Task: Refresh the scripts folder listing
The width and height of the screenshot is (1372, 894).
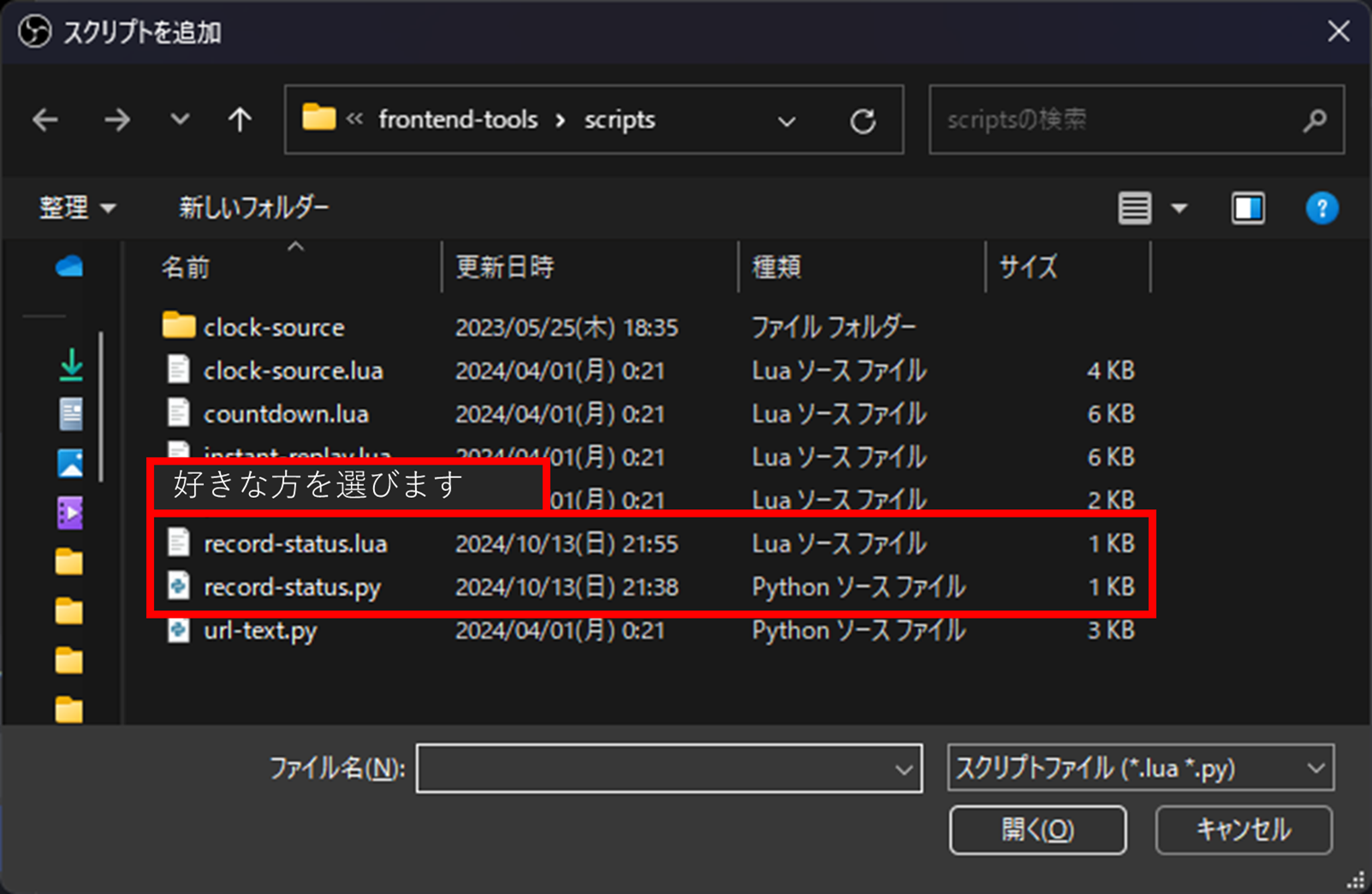Action: click(863, 121)
